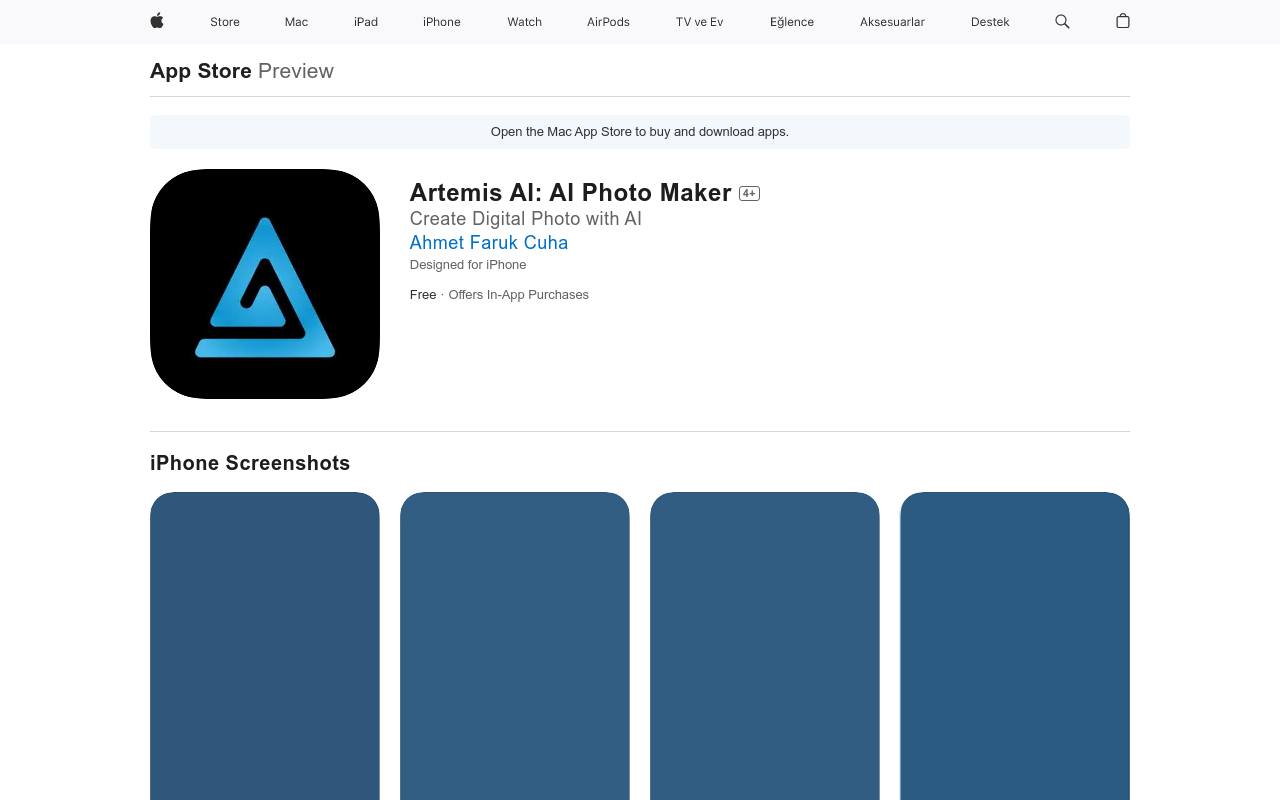This screenshot has width=1280, height=800.
Task: Click the Designed for iPhone text
Action: pyautogui.click(x=468, y=265)
